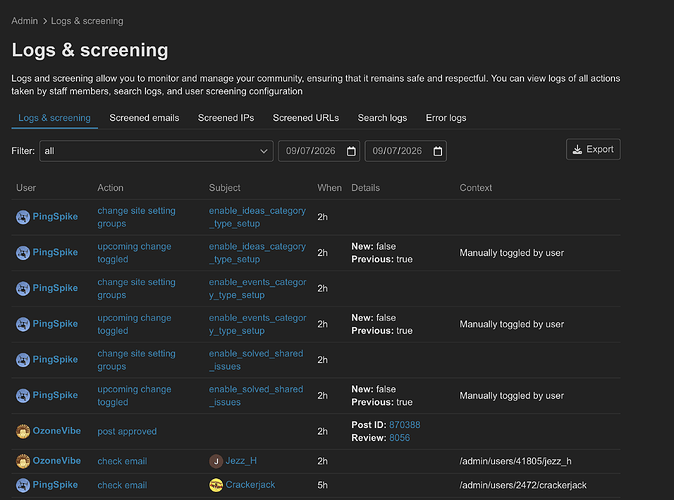Click PingSpike avatar in solved shared issues groups row
The width and height of the screenshot is (674, 500).
23,360
